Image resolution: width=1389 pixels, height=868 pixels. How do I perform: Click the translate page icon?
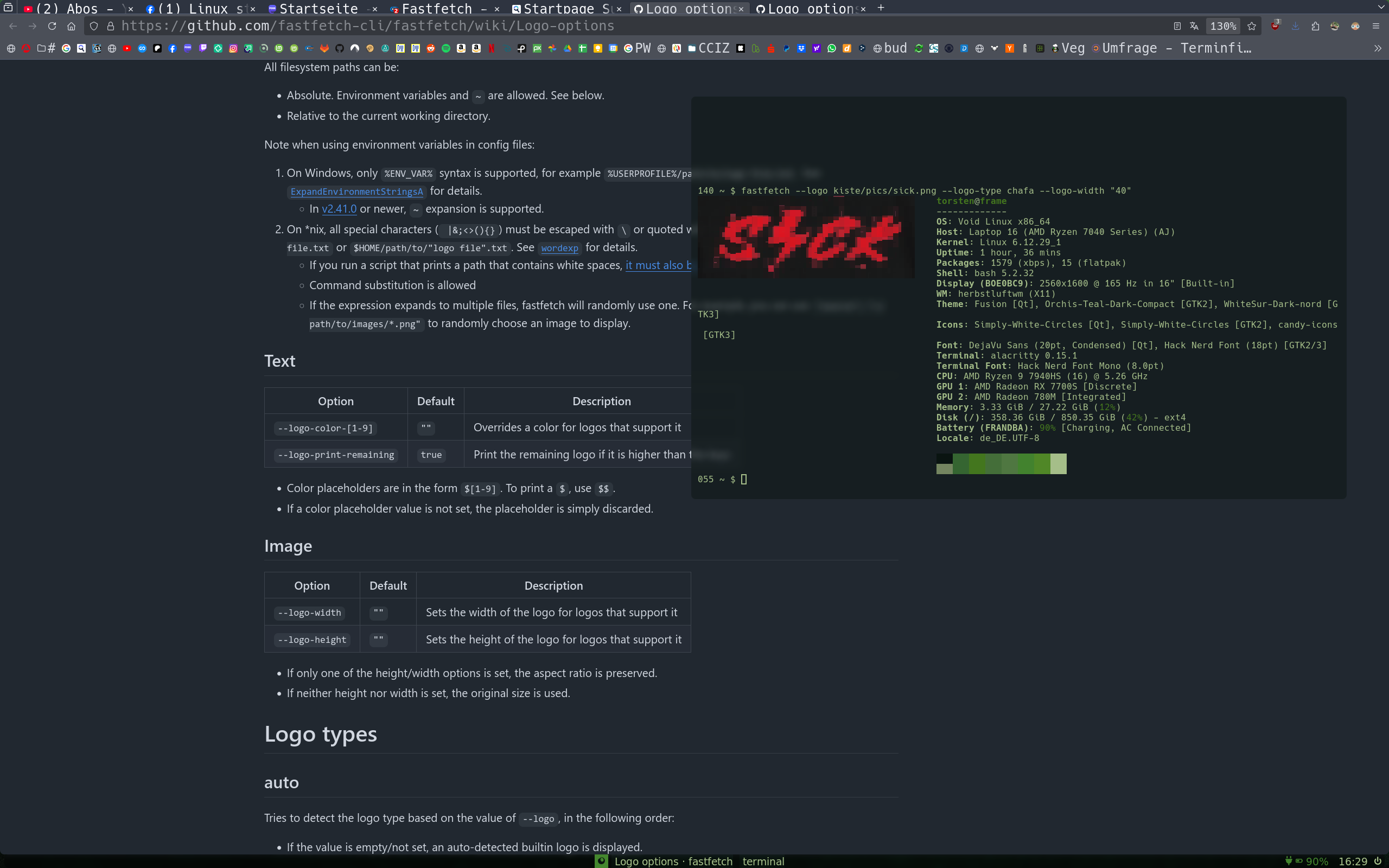tap(1194, 26)
